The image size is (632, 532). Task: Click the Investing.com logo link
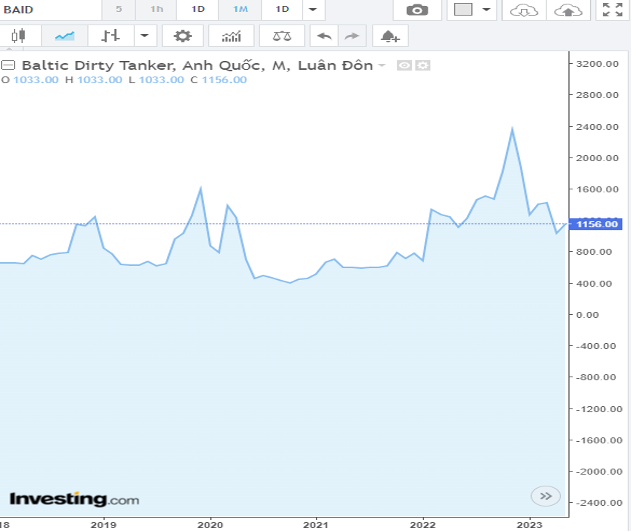click(x=75, y=499)
